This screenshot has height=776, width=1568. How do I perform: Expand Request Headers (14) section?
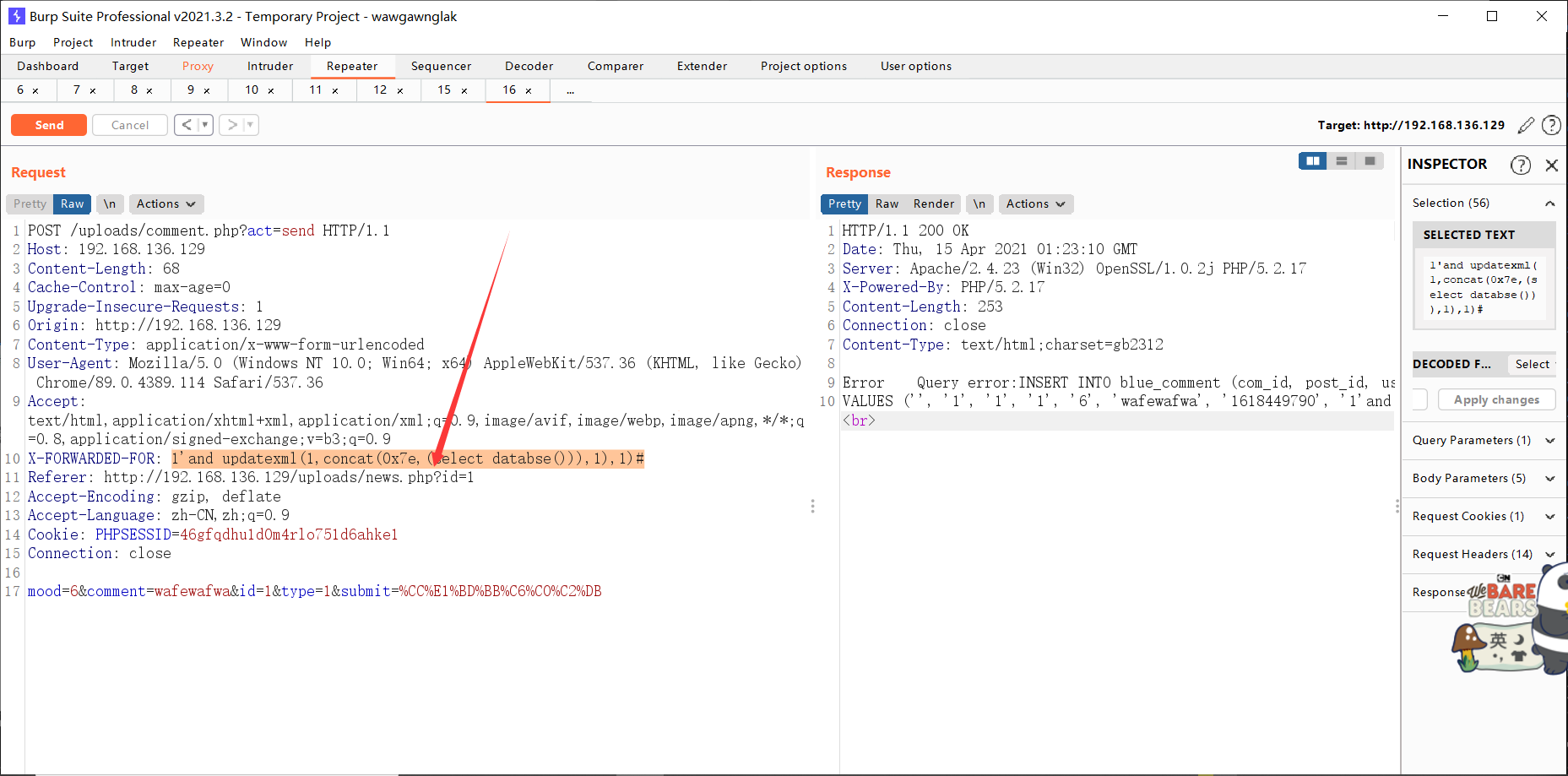[1550, 554]
